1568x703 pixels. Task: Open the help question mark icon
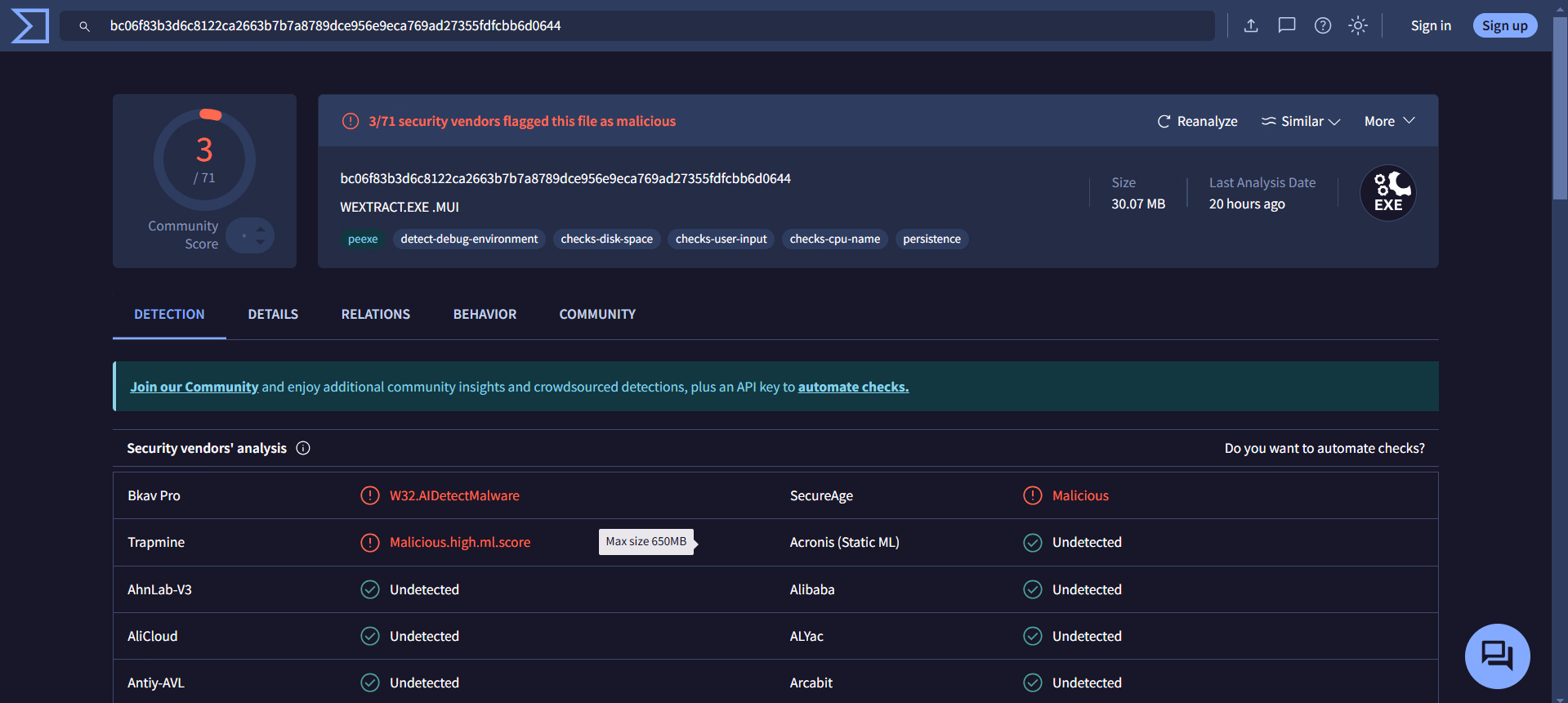pyautogui.click(x=1322, y=25)
